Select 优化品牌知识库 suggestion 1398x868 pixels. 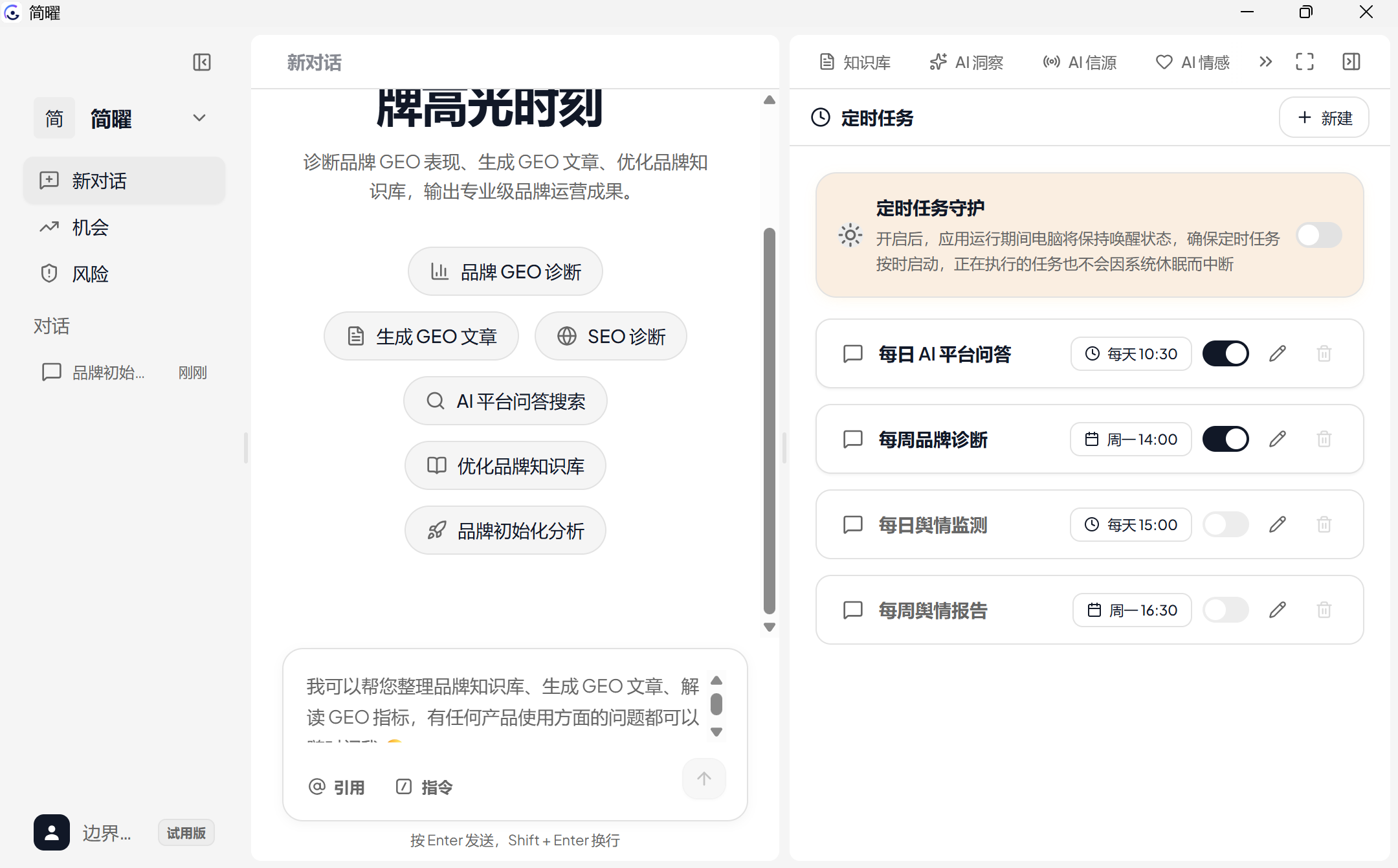(505, 465)
